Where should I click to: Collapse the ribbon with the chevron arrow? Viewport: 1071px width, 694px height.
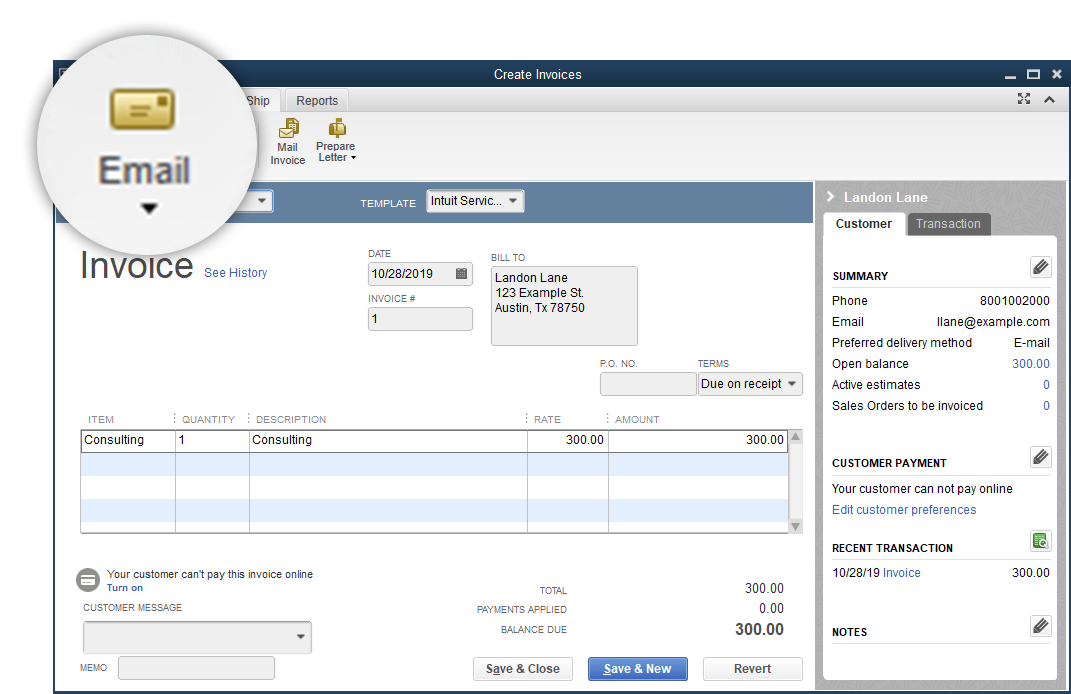pyautogui.click(x=1049, y=99)
